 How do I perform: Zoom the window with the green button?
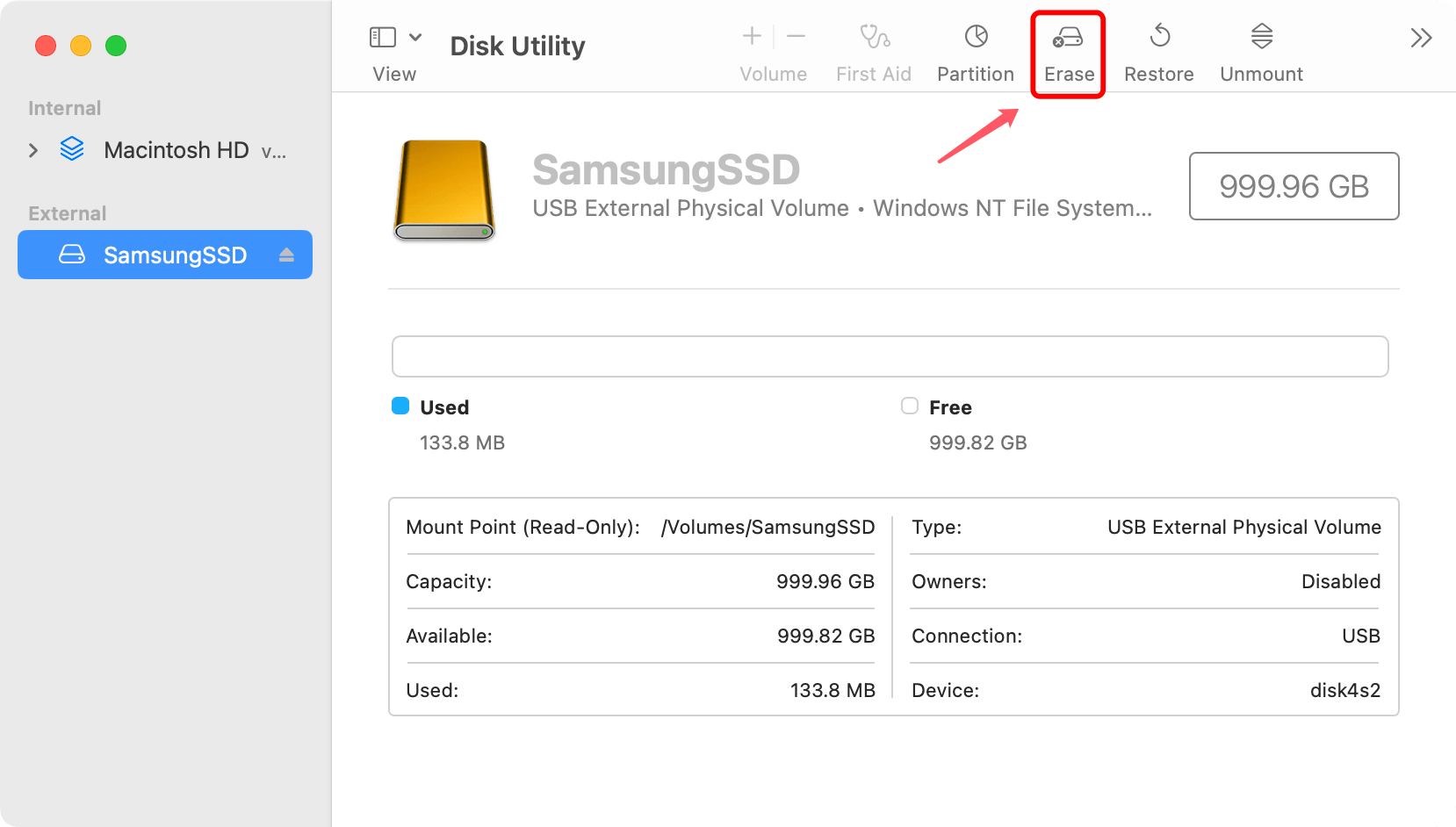pyautogui.click(x=116, y=46)
